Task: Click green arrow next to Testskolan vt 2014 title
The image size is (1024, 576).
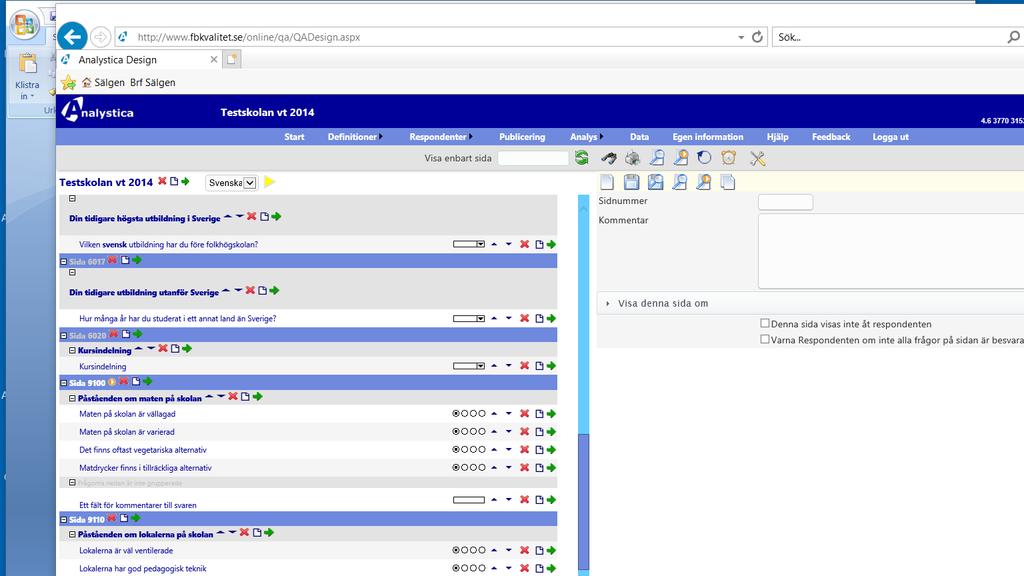Action: 185,182
